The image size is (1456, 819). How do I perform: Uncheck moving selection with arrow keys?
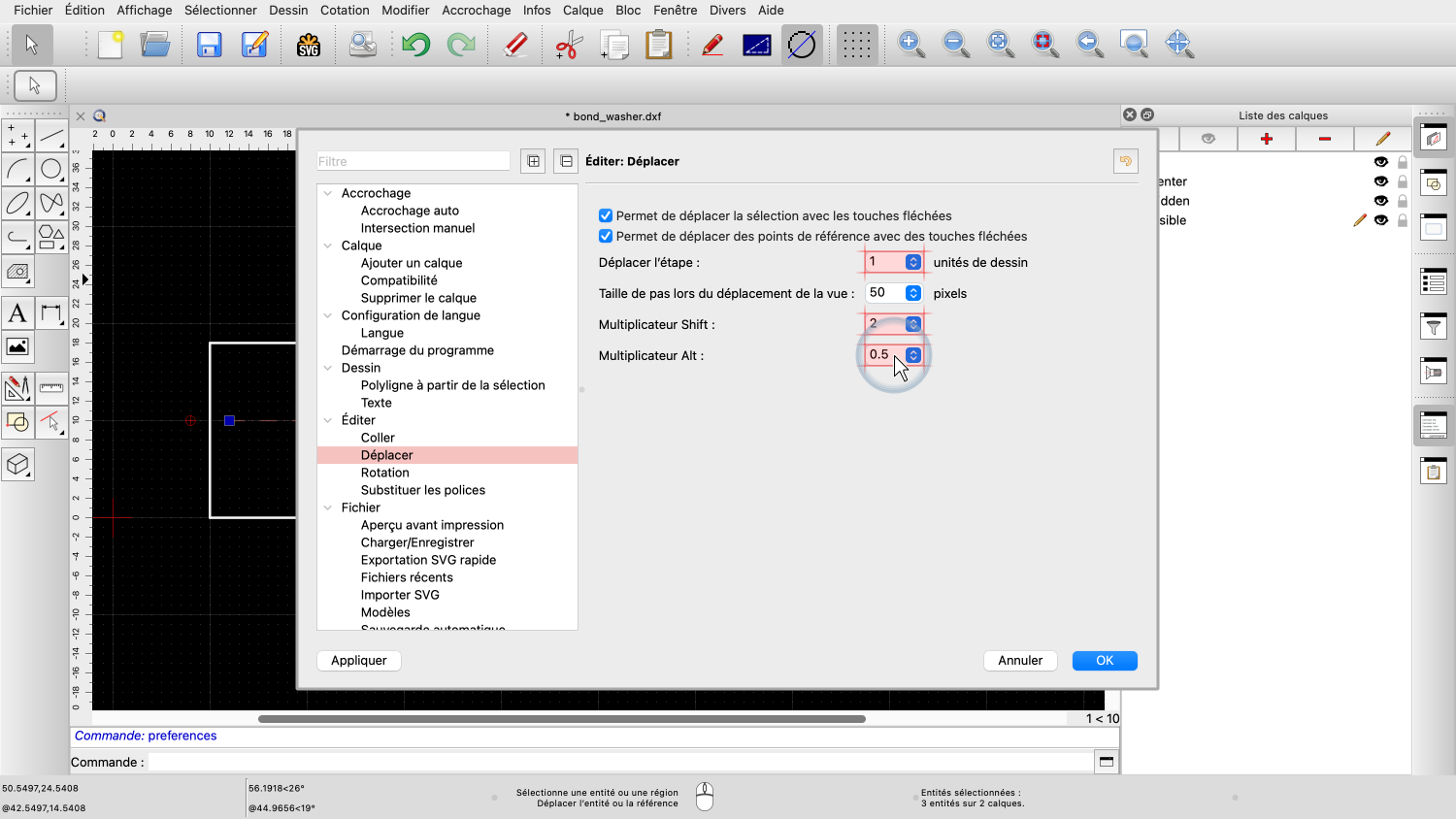(606, 216)
